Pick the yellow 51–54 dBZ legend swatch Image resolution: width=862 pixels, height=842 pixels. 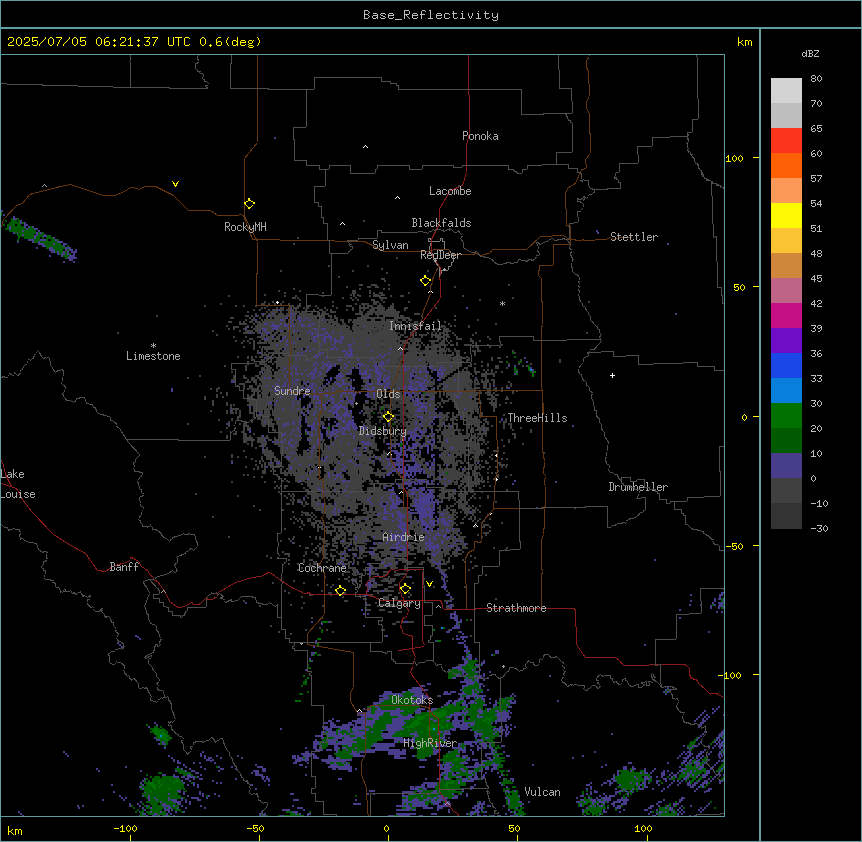(x=786, y=215)
